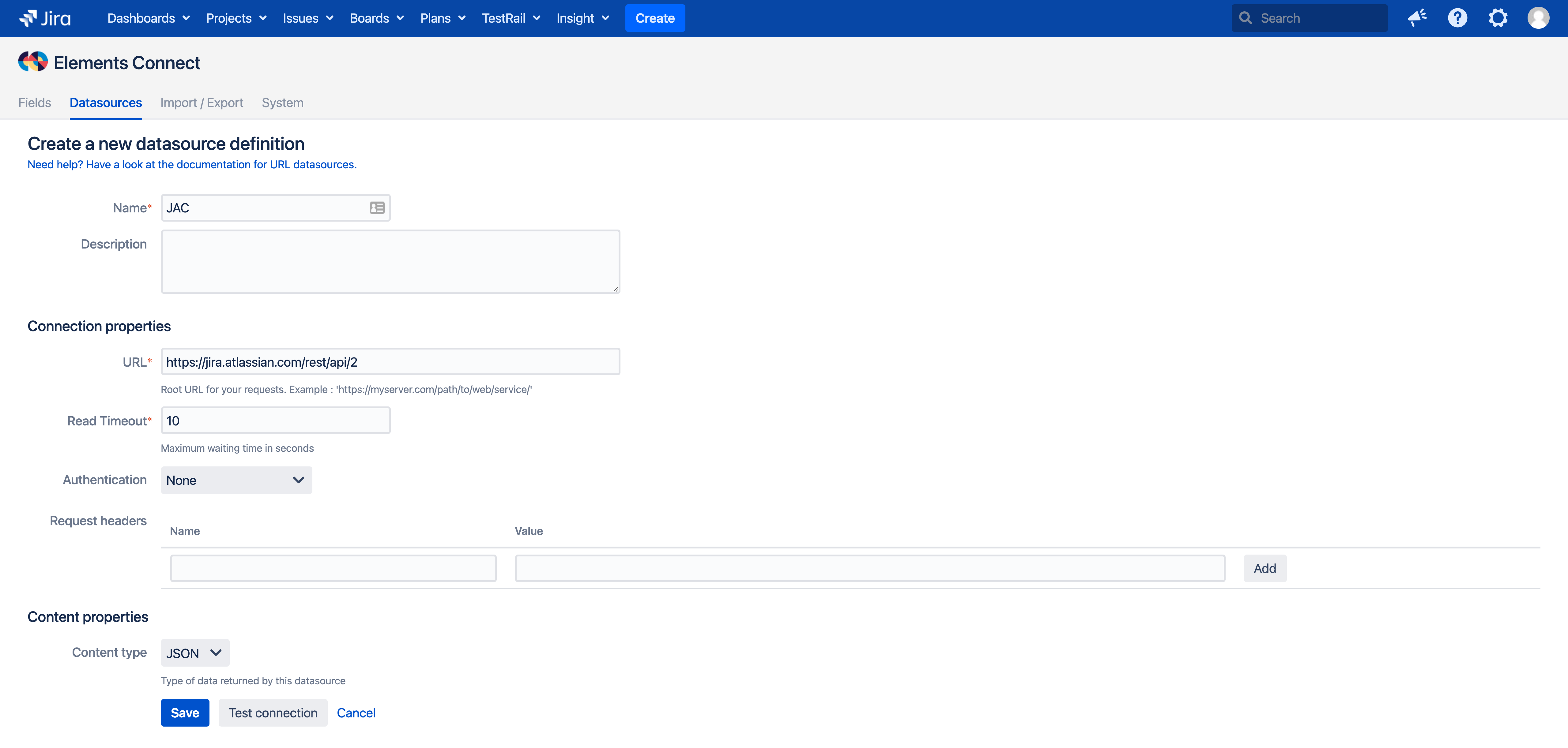Save the datasource definition

pos(184,713)
